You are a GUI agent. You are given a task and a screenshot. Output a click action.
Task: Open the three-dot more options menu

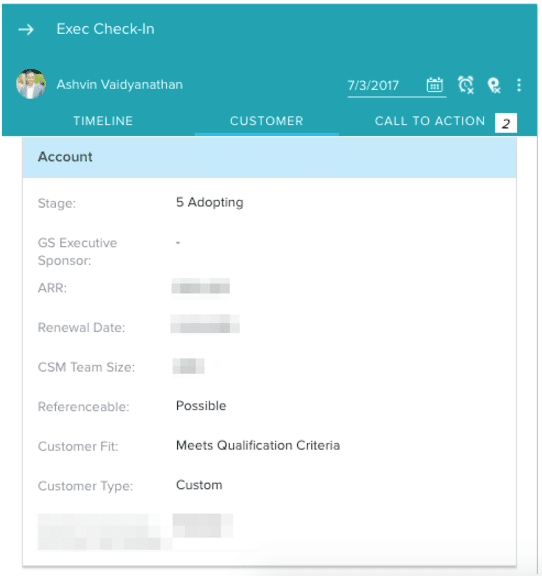[519, 85]
